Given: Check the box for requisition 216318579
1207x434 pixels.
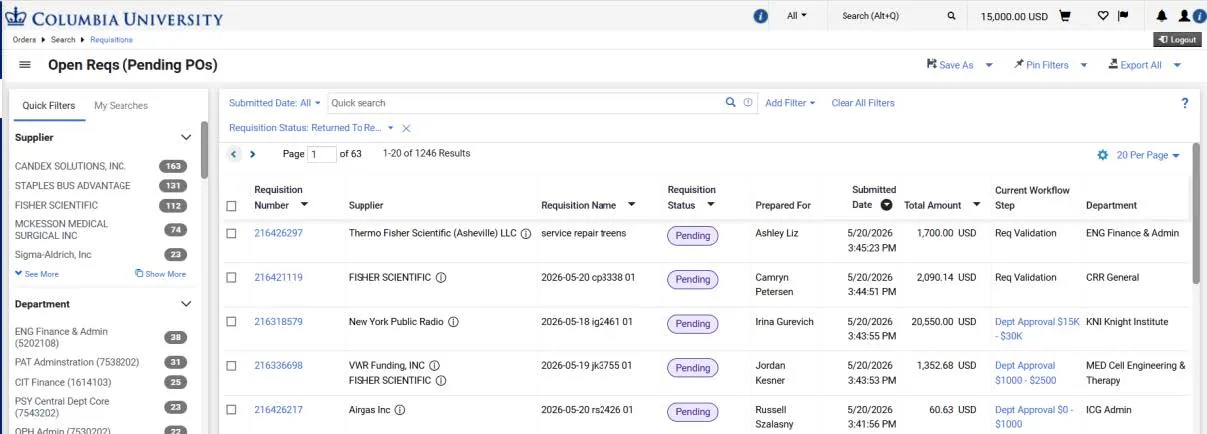Looking at the screenshot, I should click(x=232, y=322).
